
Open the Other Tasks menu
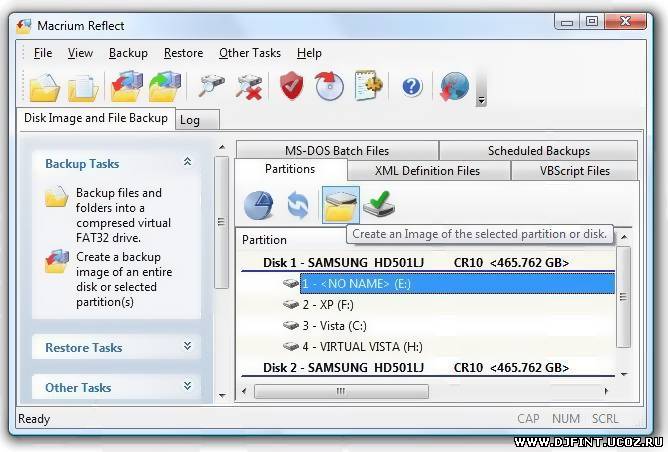click(x=250, y=53)
